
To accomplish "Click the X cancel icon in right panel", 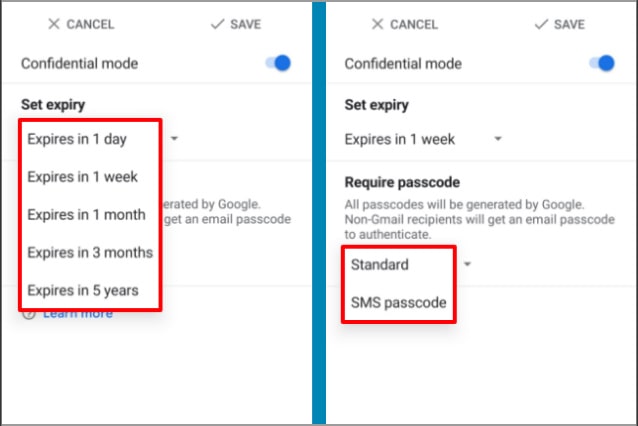I will (377, 24).
